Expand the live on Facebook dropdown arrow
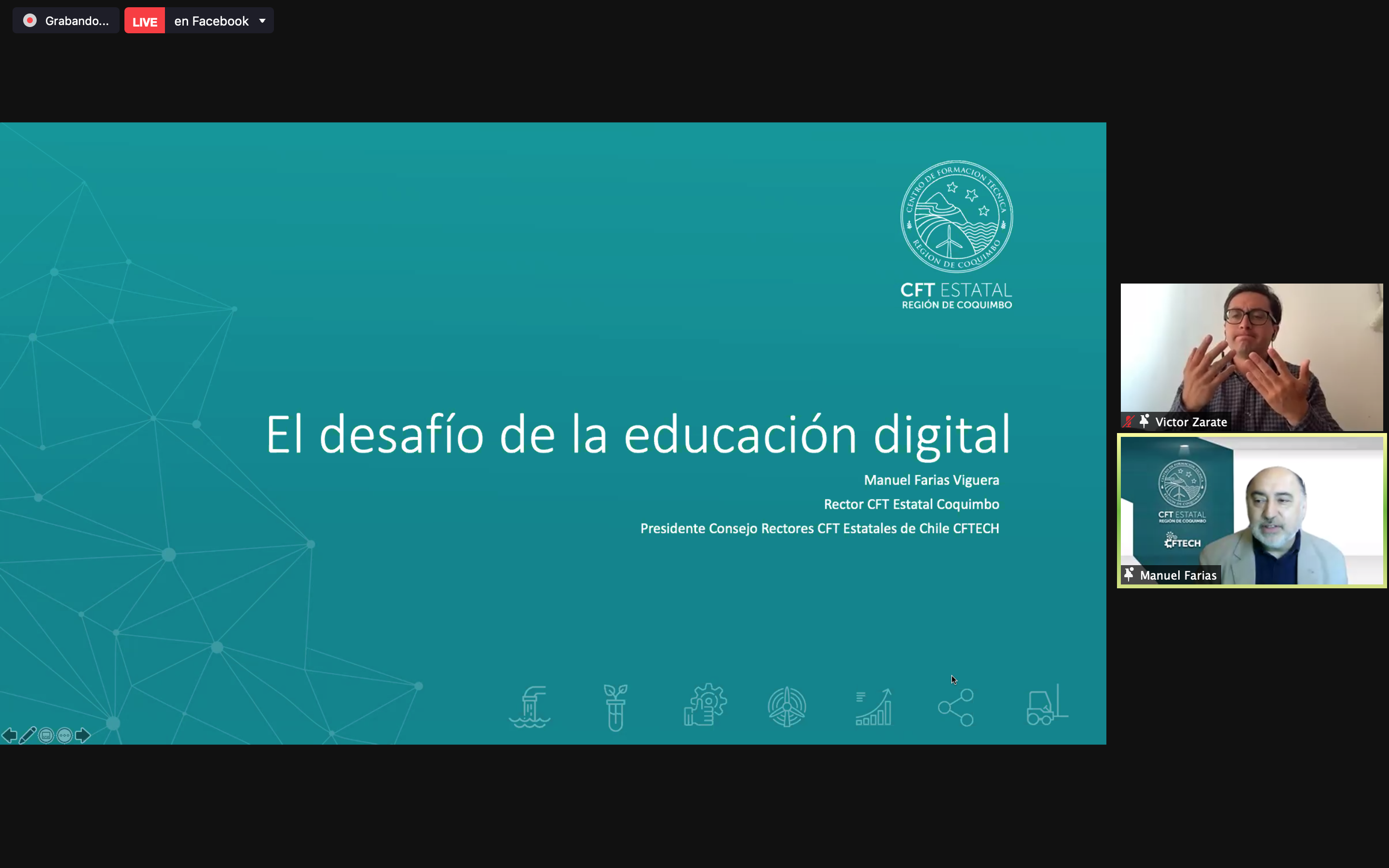This screenshot has width=1389, height=868. [262, 21]
